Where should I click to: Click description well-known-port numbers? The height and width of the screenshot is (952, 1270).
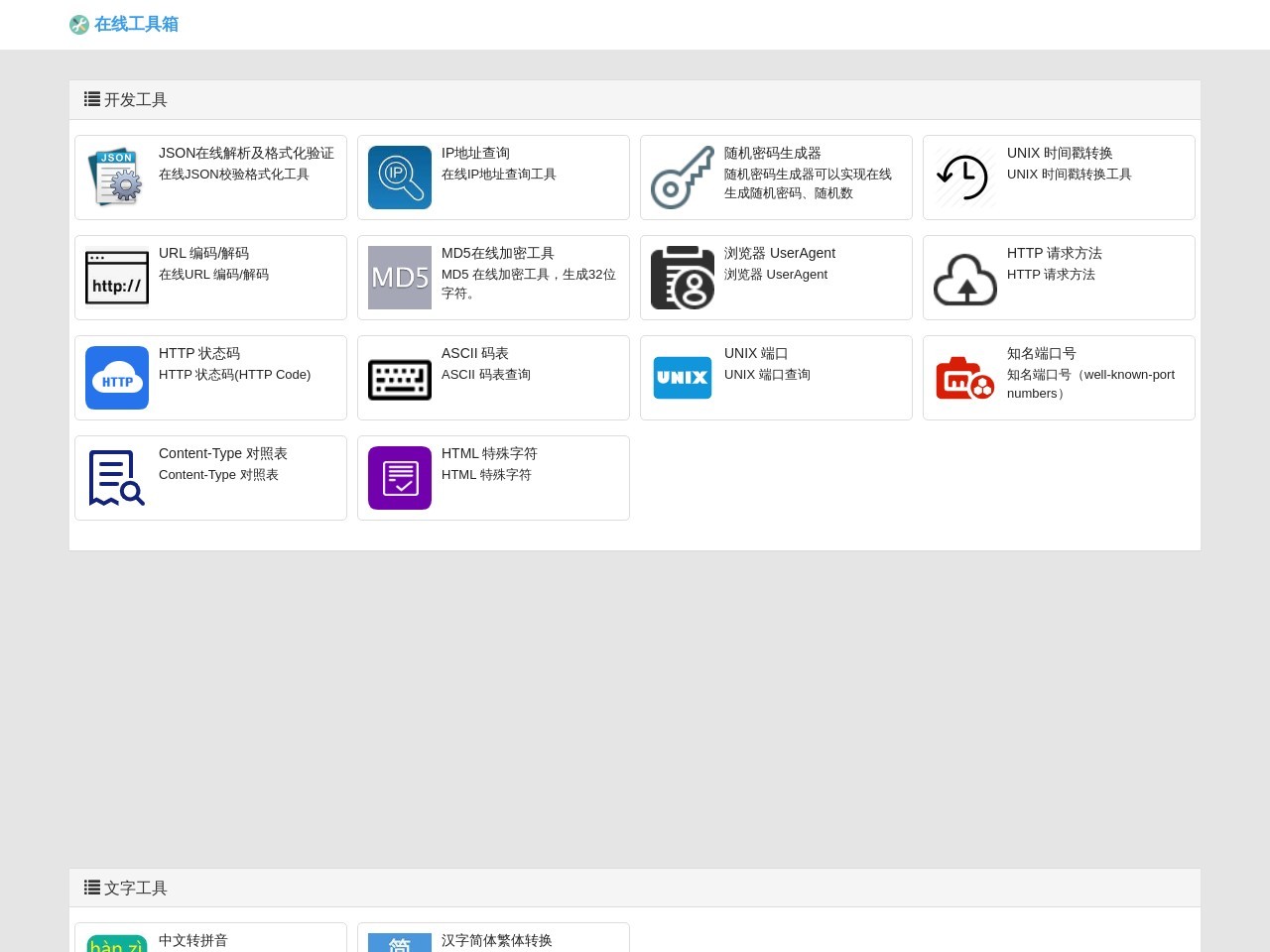coord(1091,384)
